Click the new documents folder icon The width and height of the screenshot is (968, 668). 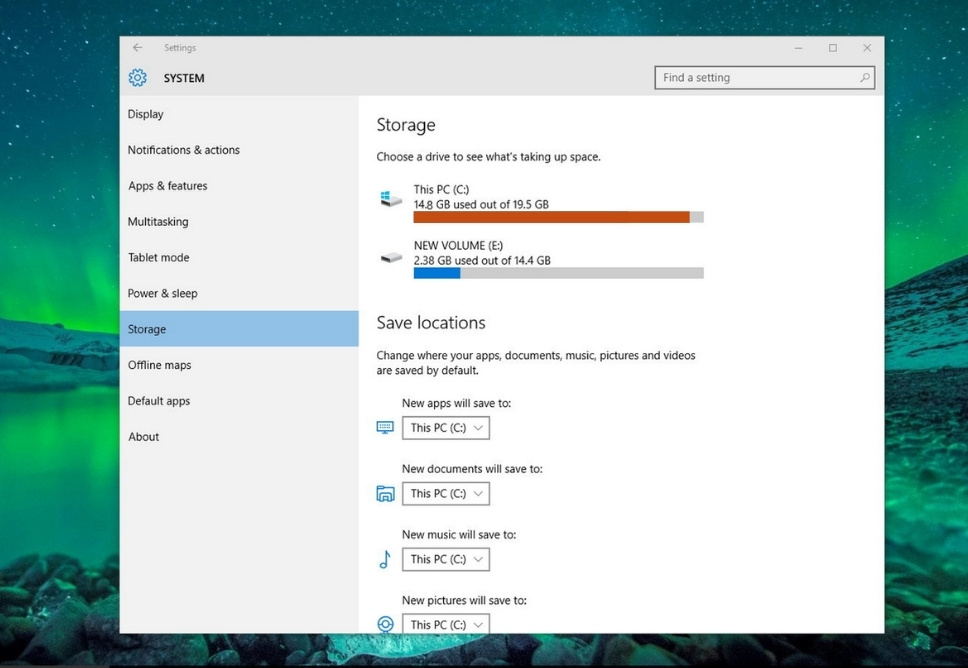pyautogui.click(x=385, y=494)
